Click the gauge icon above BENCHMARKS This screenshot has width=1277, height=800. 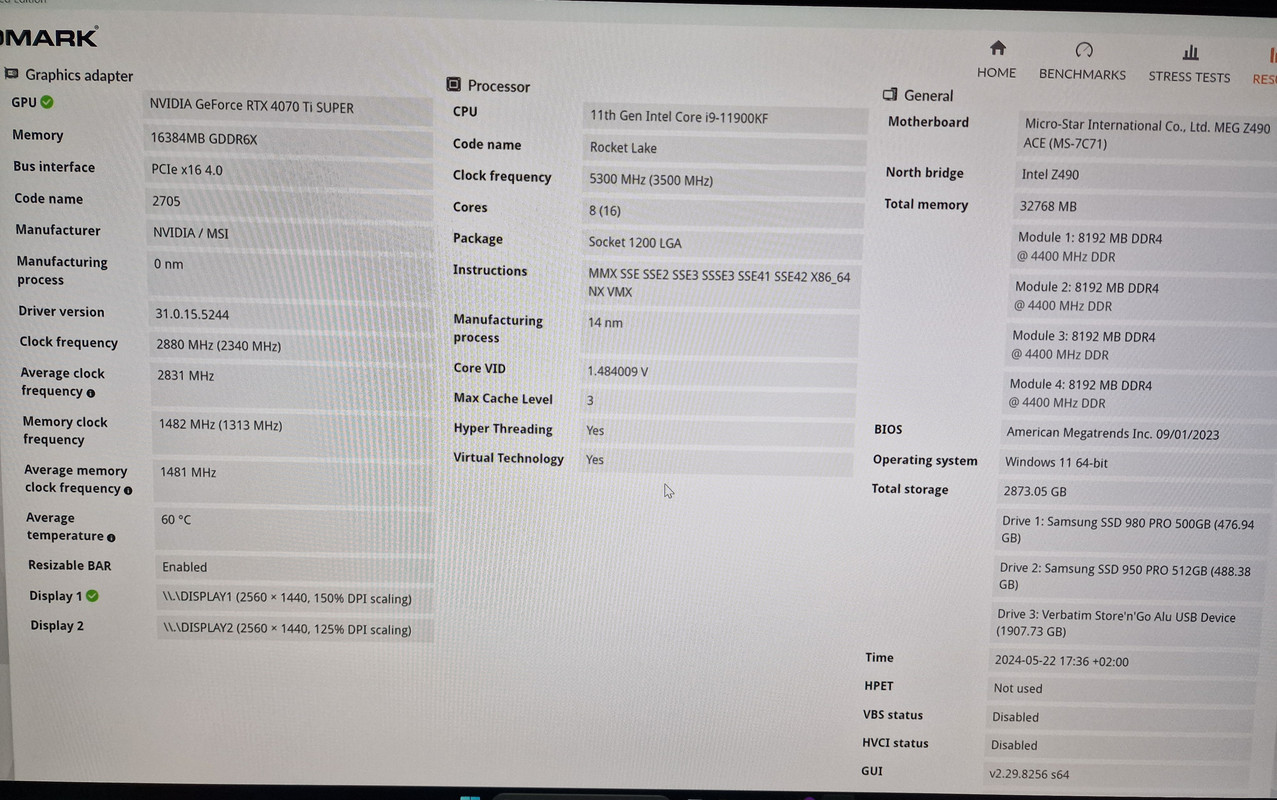(1084, 50)
